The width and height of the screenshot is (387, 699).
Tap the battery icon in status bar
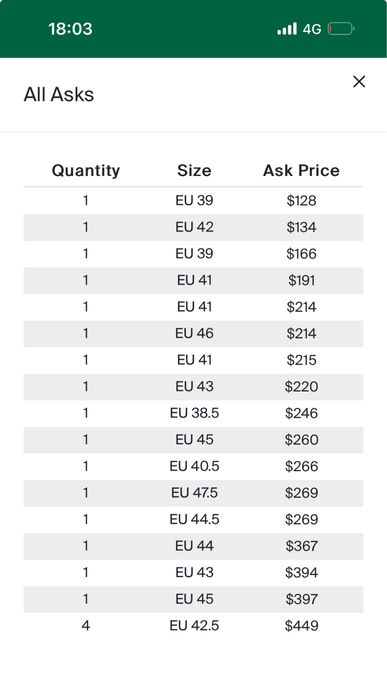click(341, 29)
